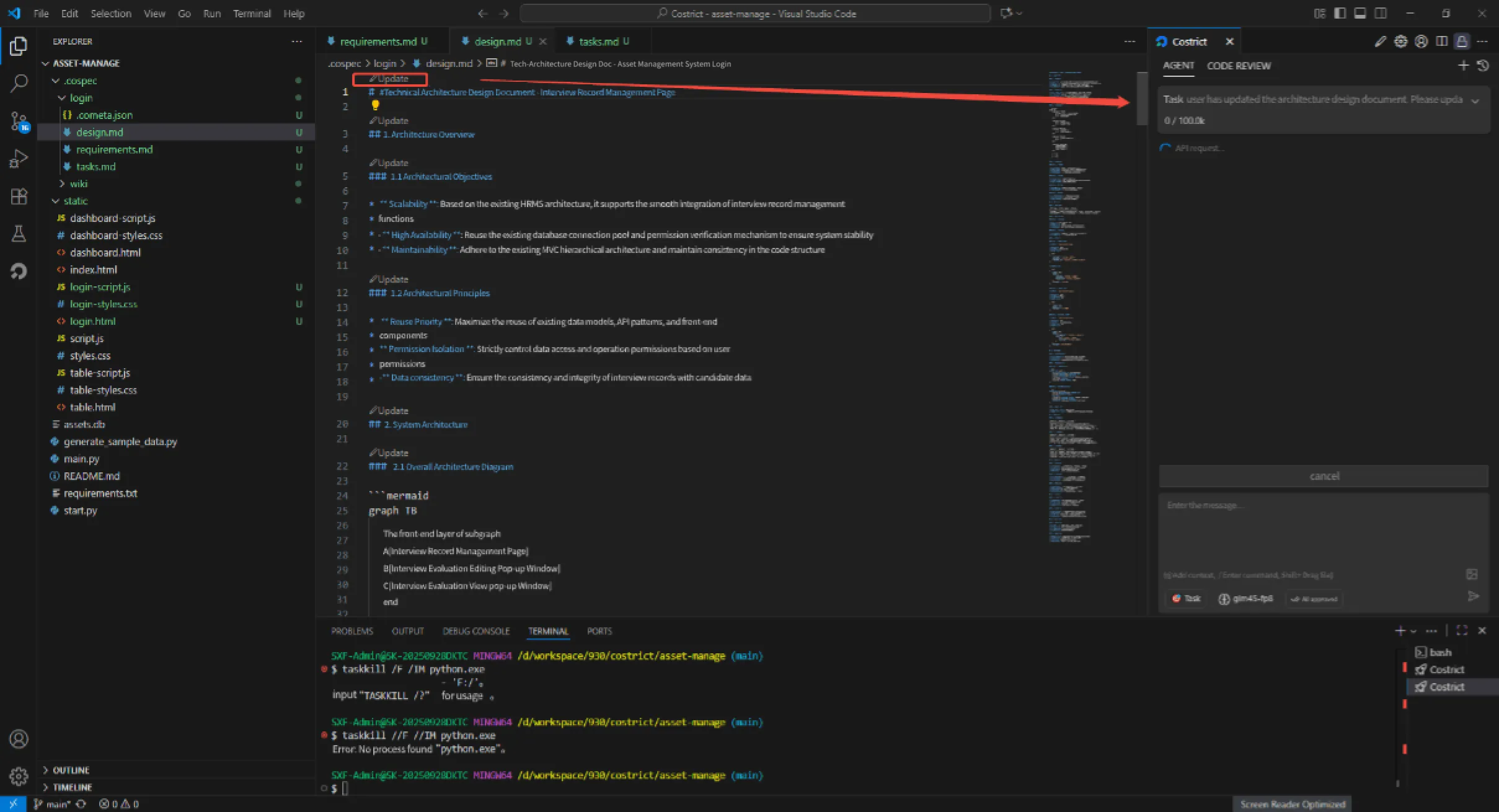Open Costrict task history
The height and width of the screenshot is (812, 1499).
coord(1483,65)
